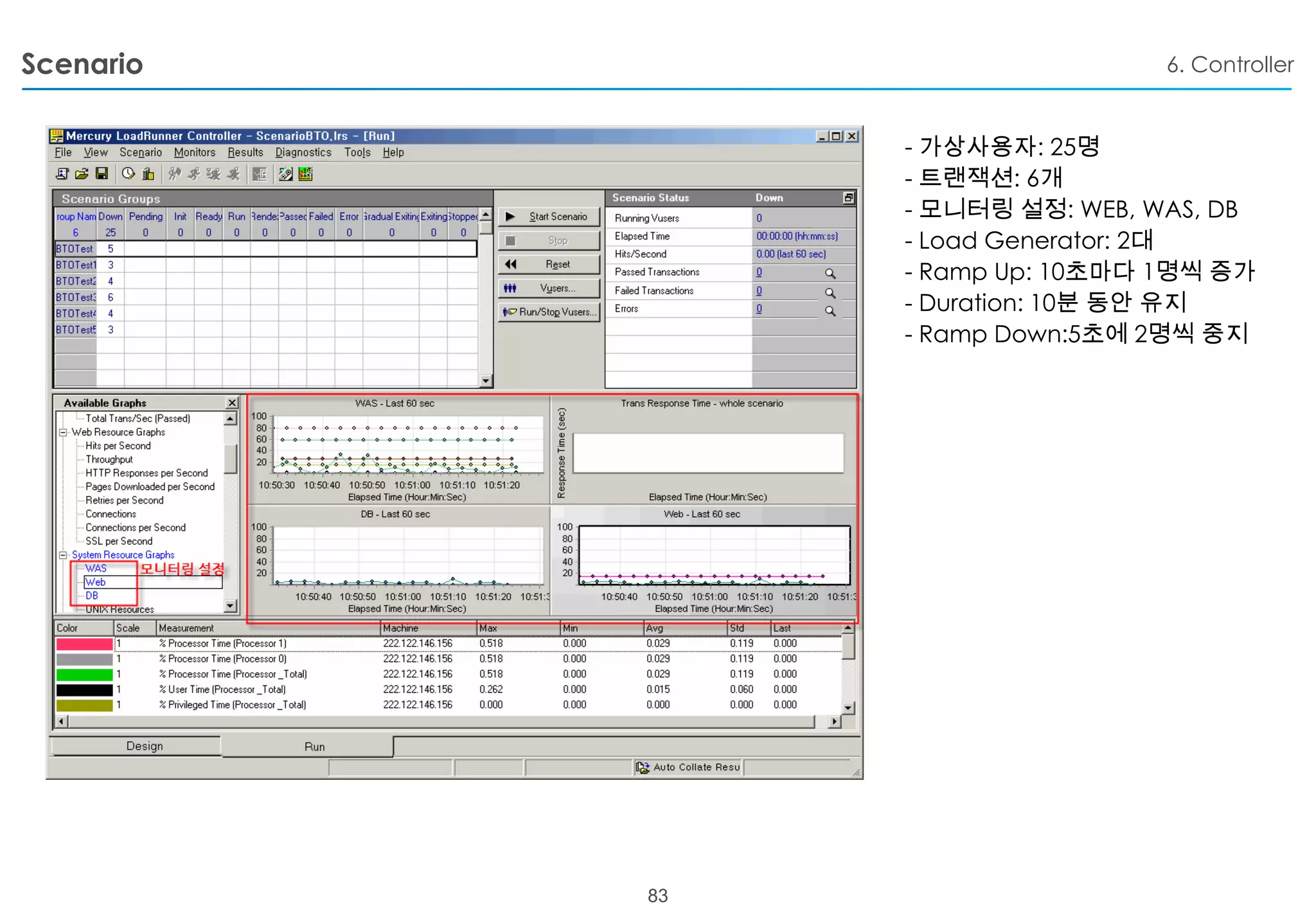The height and width of the screenshot is (911, 1316).
Task: Open the VuGen recorder toolbar icon
Action: 286,173
